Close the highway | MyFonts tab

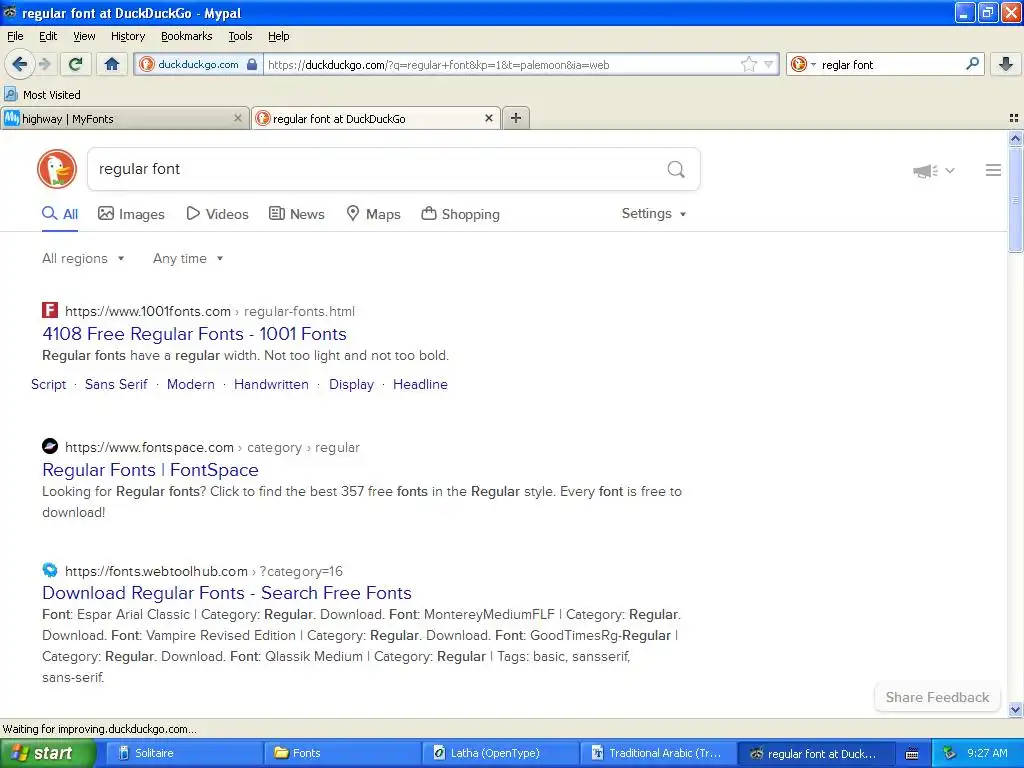[x=238, y=118]
